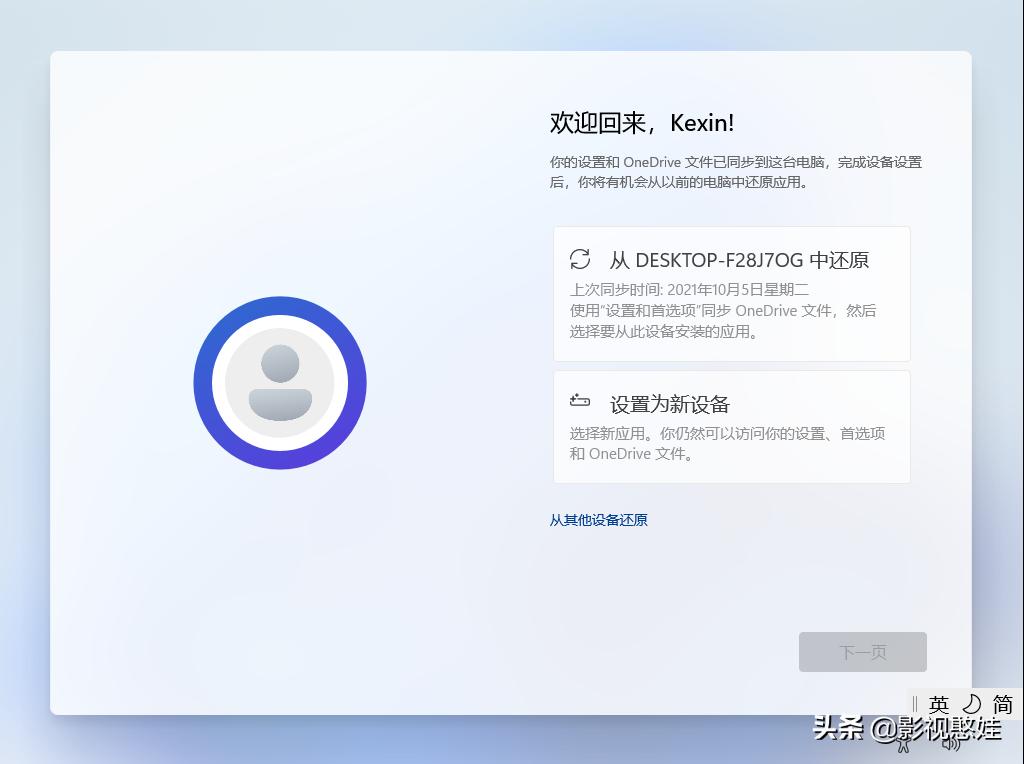Click the accessibility person icon near the bottom

click(903, 745)
